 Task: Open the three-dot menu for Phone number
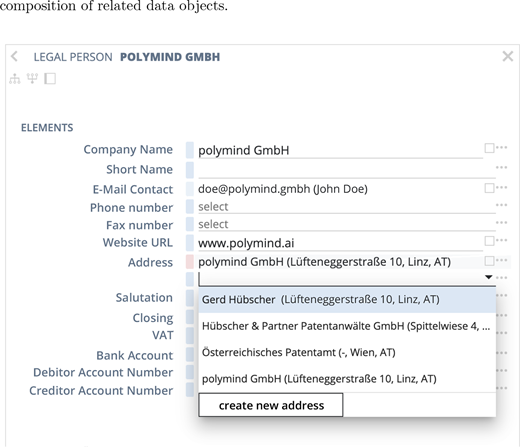coord(502,205)
